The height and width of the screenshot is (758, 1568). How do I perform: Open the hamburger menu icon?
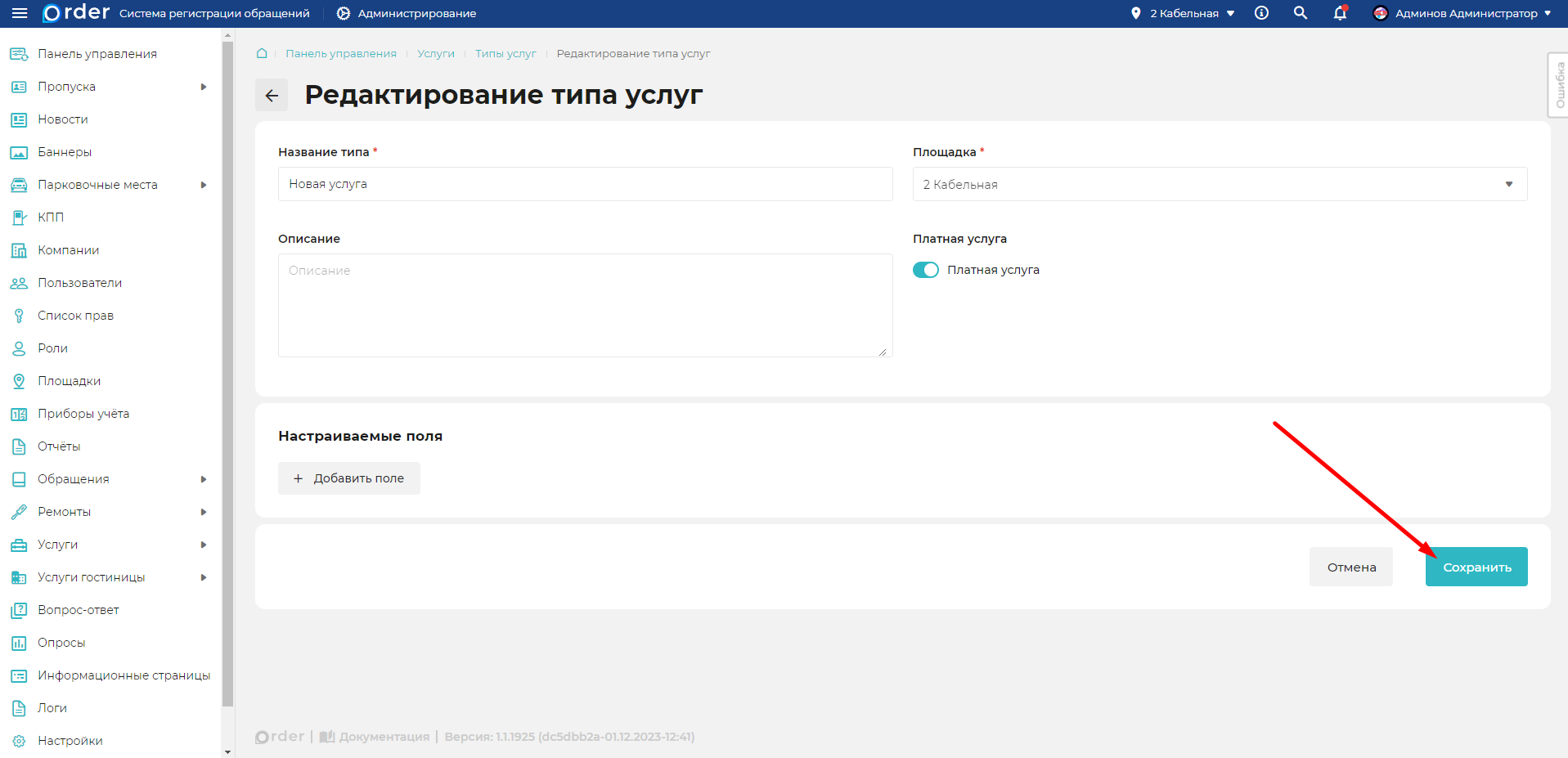pyautogui.click(x=20, y=13)
